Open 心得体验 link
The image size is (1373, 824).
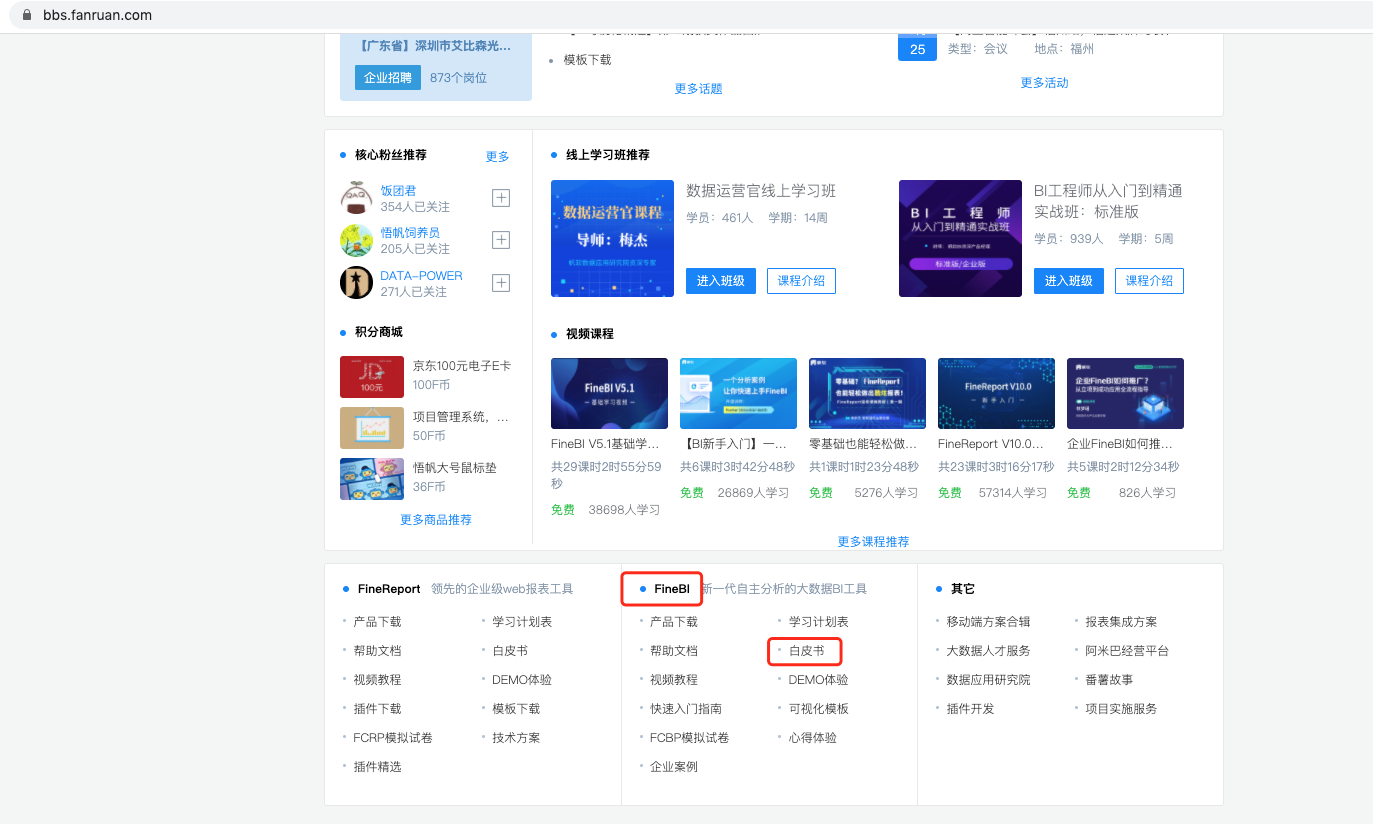click(813, 738)
